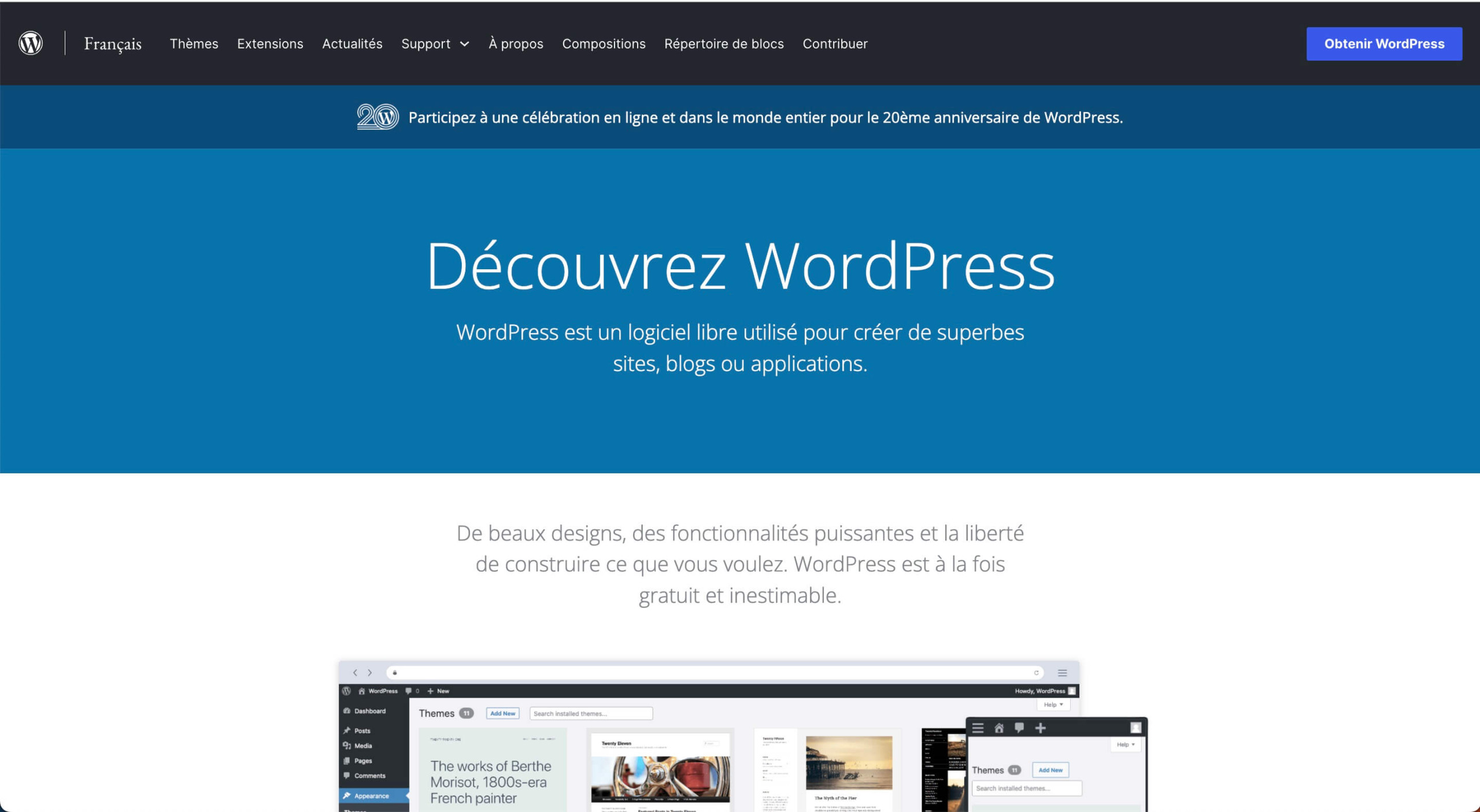Go to the Extensions page

[270, 44]
